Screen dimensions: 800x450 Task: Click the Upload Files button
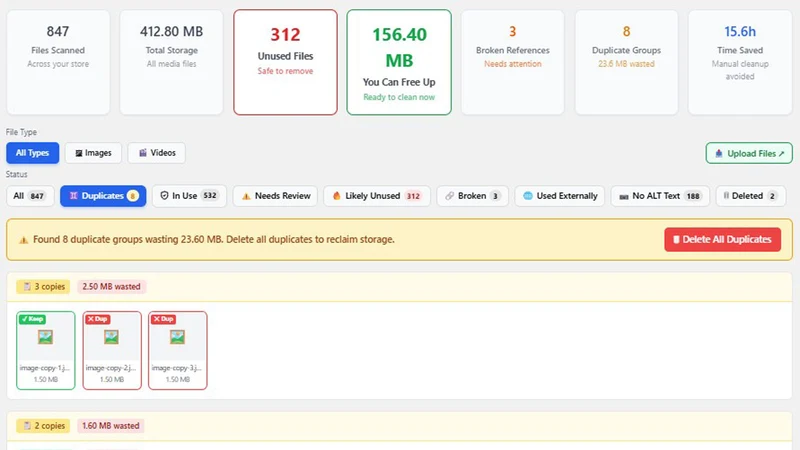point(749,153)
